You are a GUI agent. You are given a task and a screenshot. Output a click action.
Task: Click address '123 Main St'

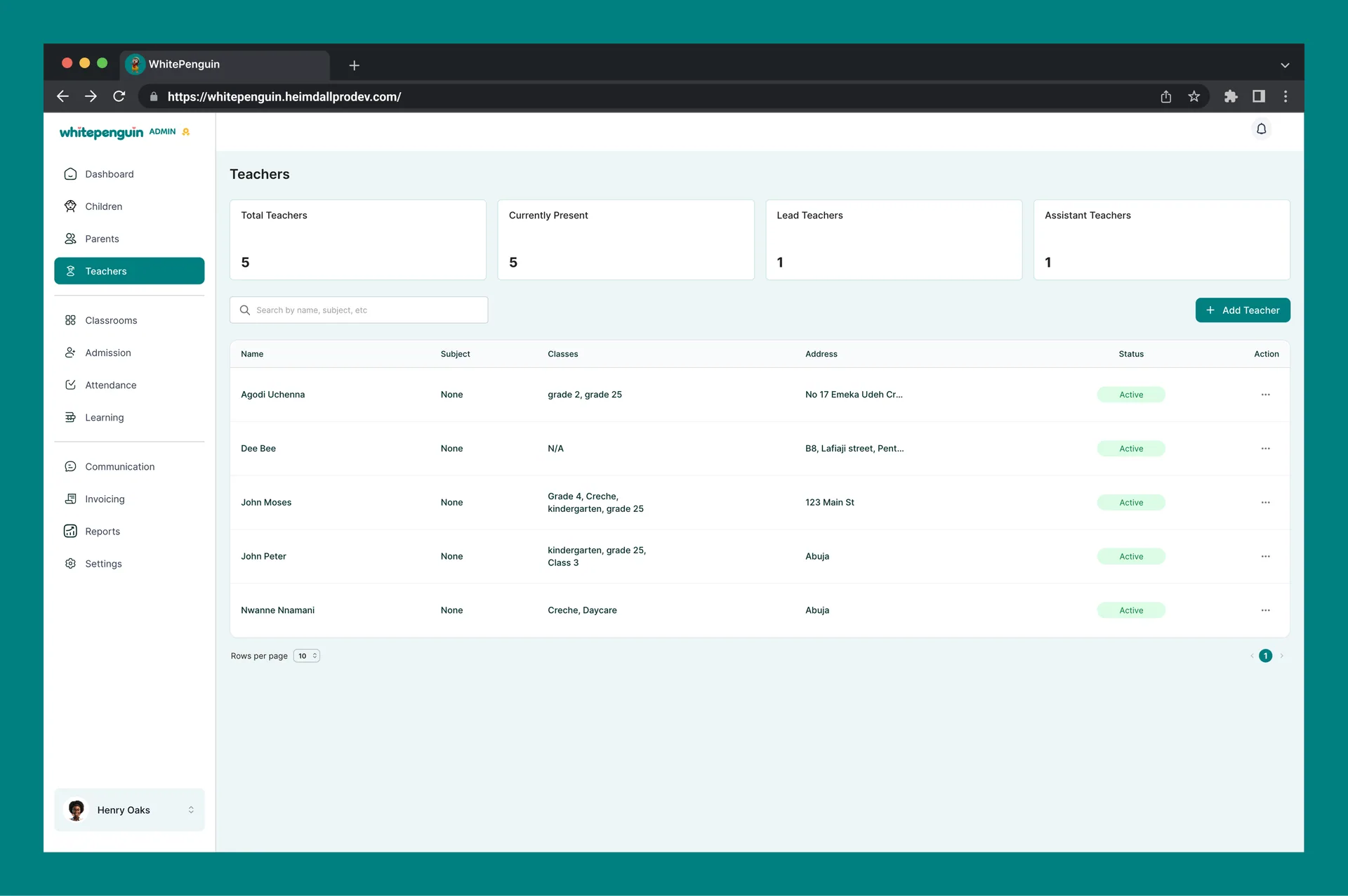(x=830, y=503)
